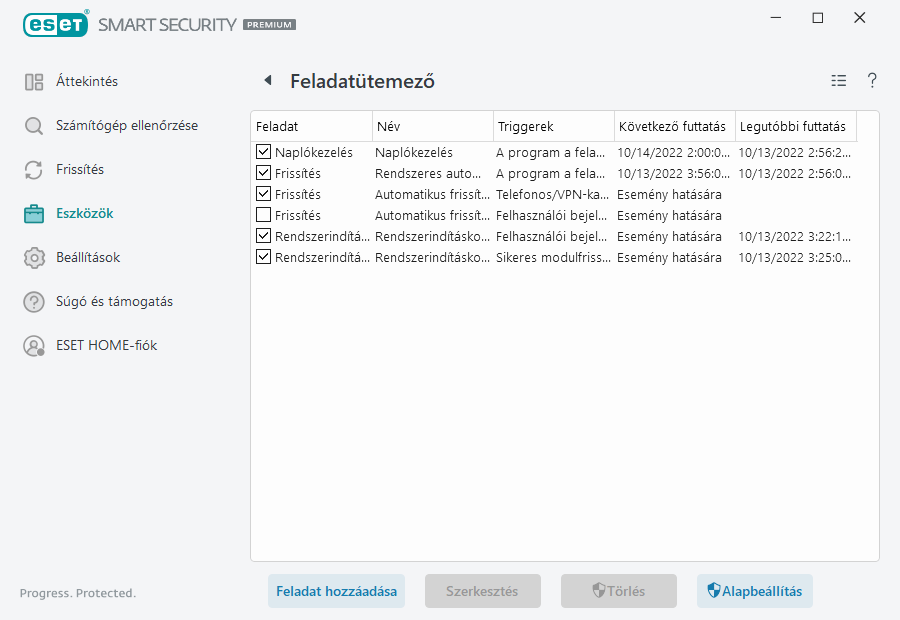Click the help question mark icon
This screenshot has width=900, height=620.
coord(871,81)
